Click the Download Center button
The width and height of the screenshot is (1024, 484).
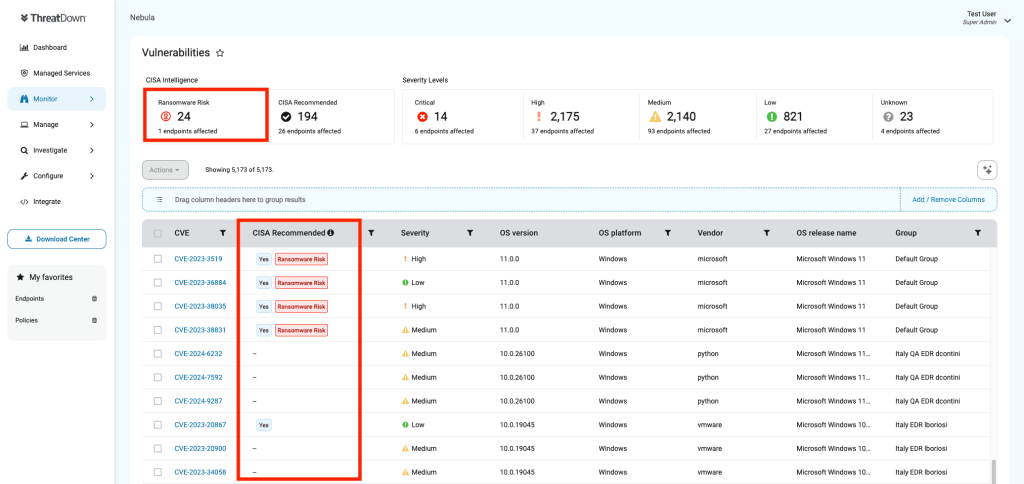(57, 239)
